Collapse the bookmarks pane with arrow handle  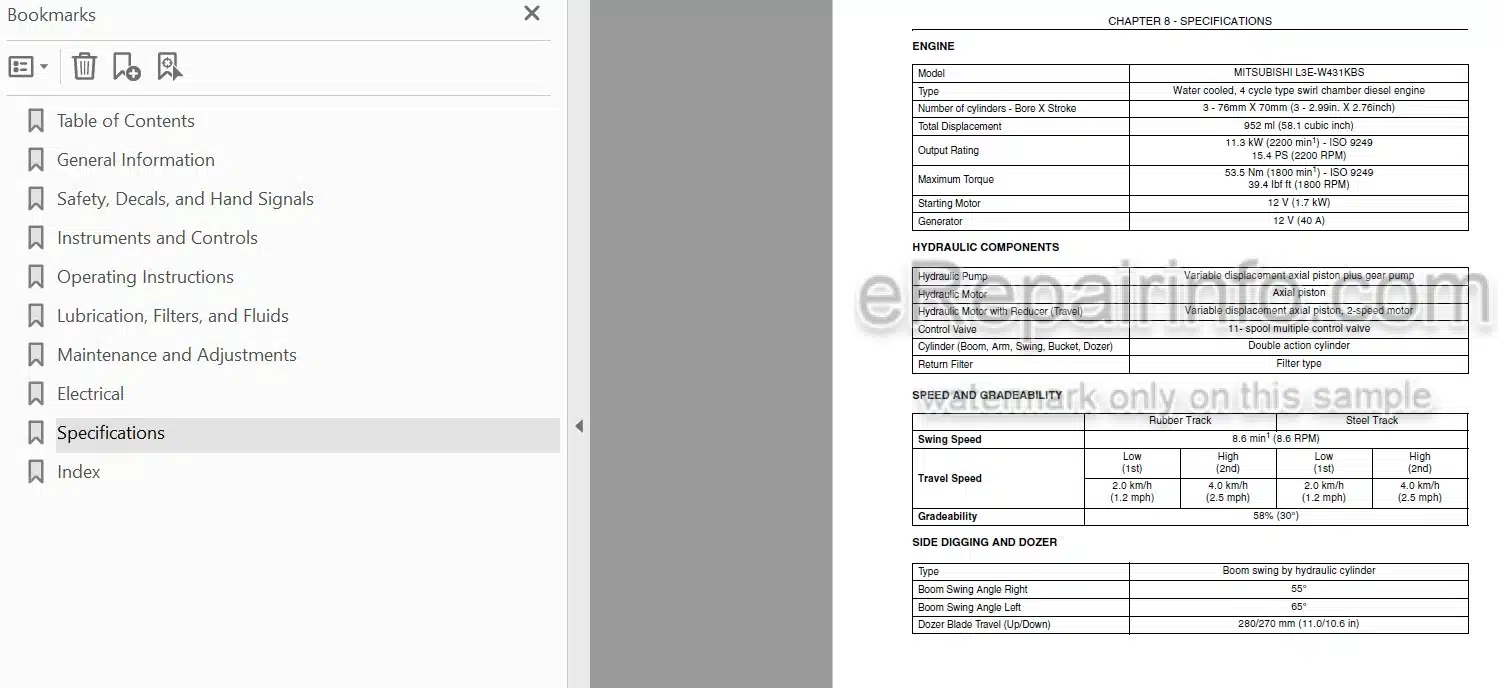(579, 427)
